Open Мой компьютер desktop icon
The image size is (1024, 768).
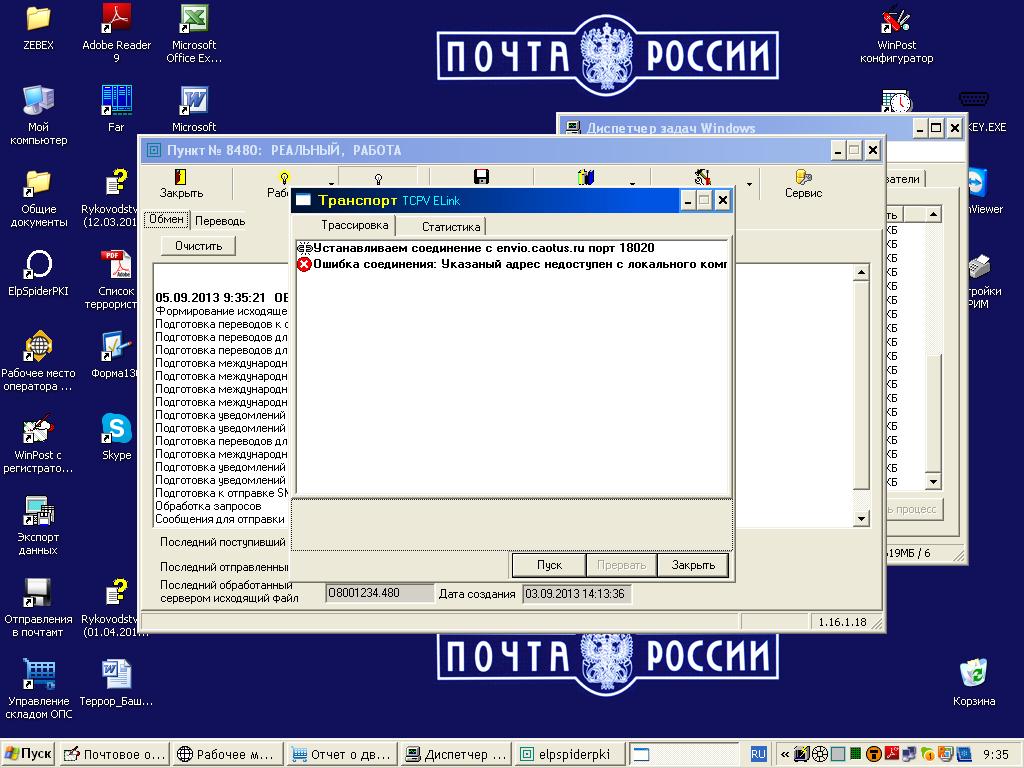[38, 101]
